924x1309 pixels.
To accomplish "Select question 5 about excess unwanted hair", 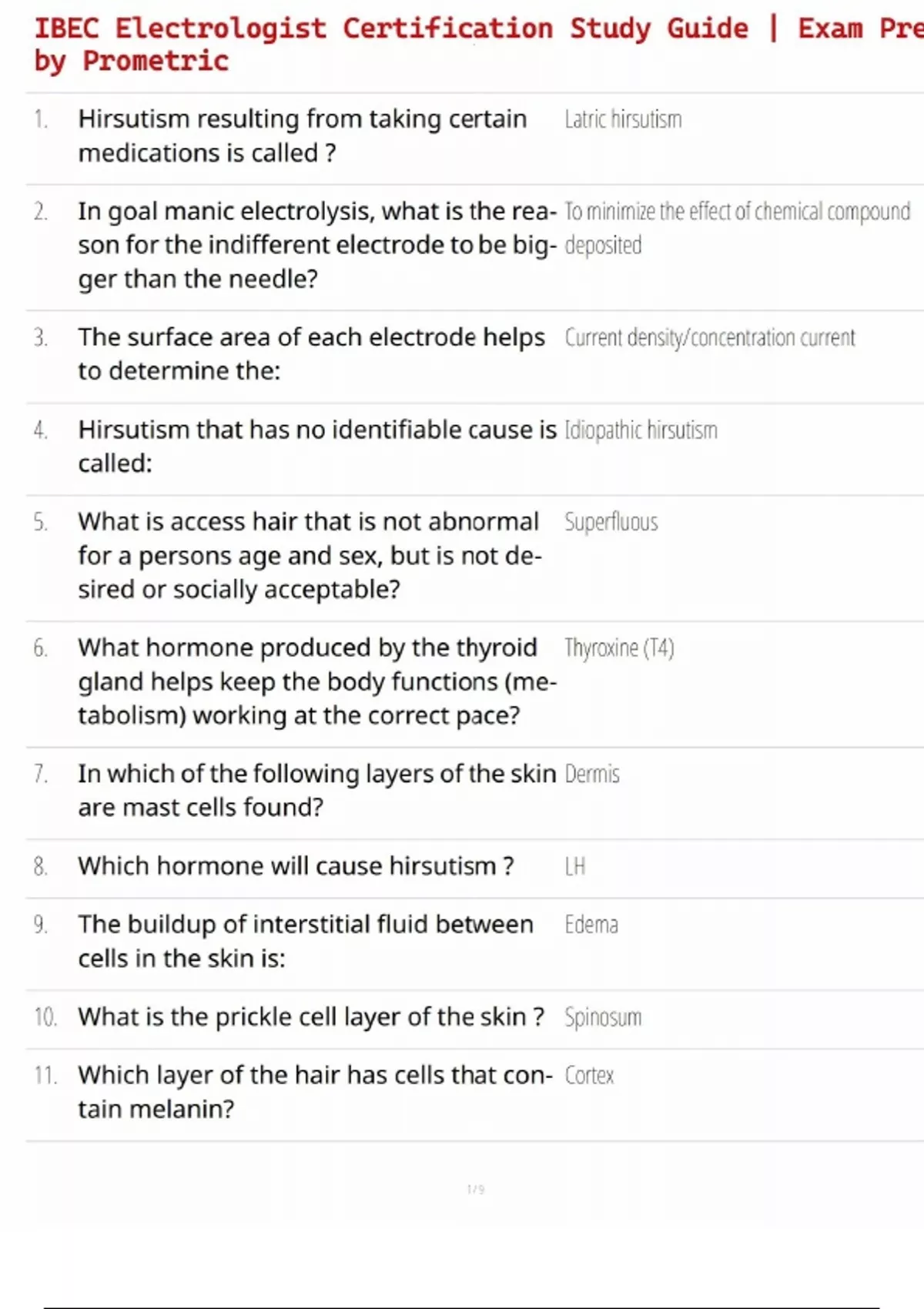I will (309, 555).
